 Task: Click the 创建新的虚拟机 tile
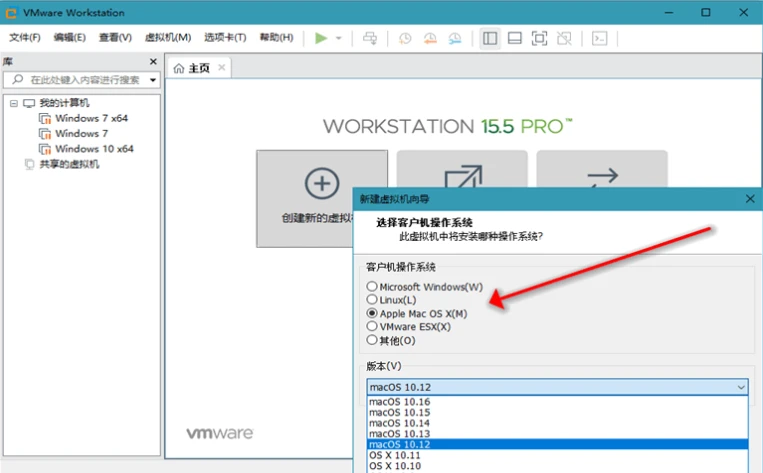[x=322, y=199]
